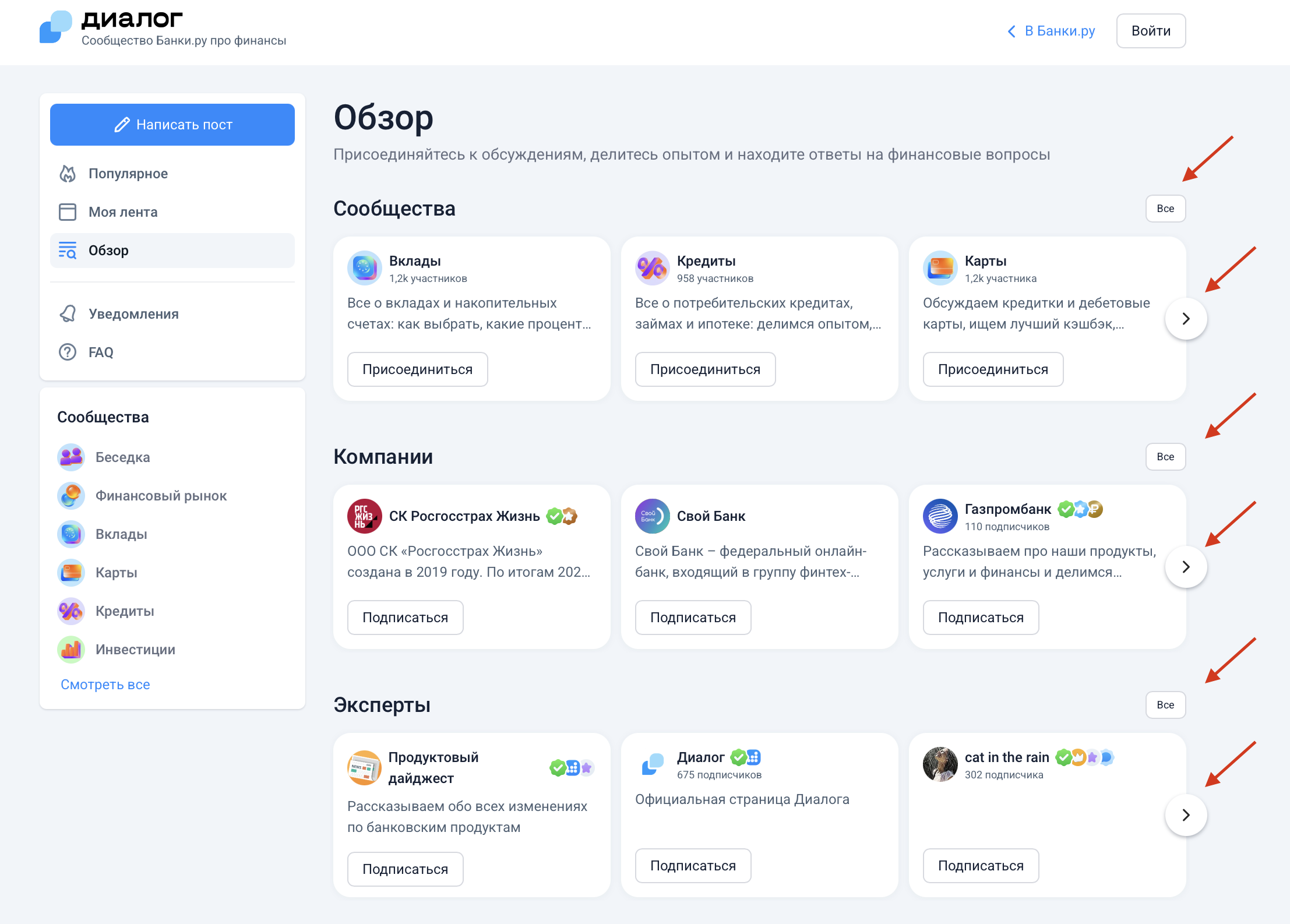1290x924 pixels.
Task: Open the Газпромбанк company name
Action: (1008, 509)
